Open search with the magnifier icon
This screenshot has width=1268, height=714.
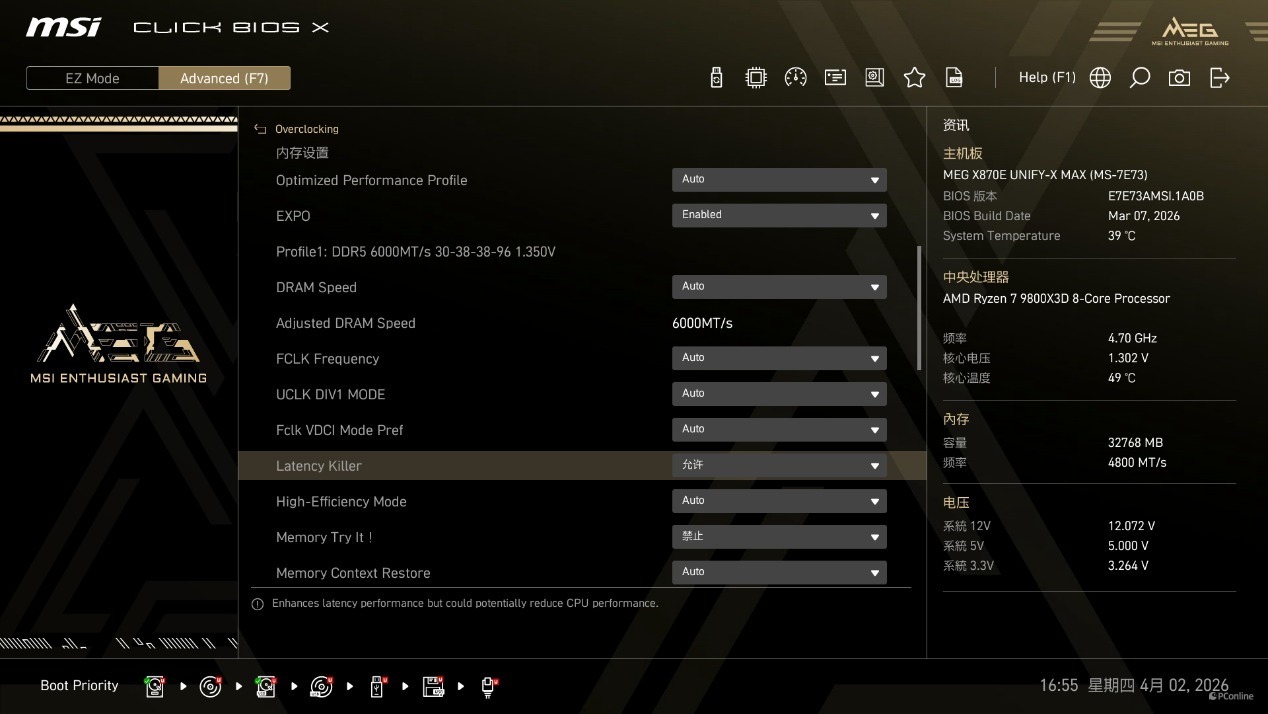point(1140,77)
